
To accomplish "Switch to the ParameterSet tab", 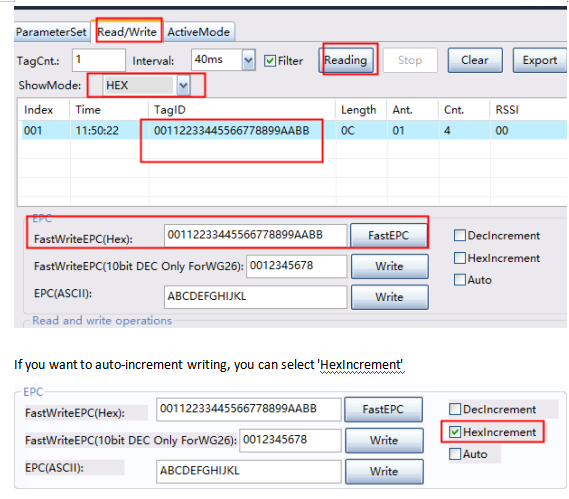I will (x=51, y=32).
